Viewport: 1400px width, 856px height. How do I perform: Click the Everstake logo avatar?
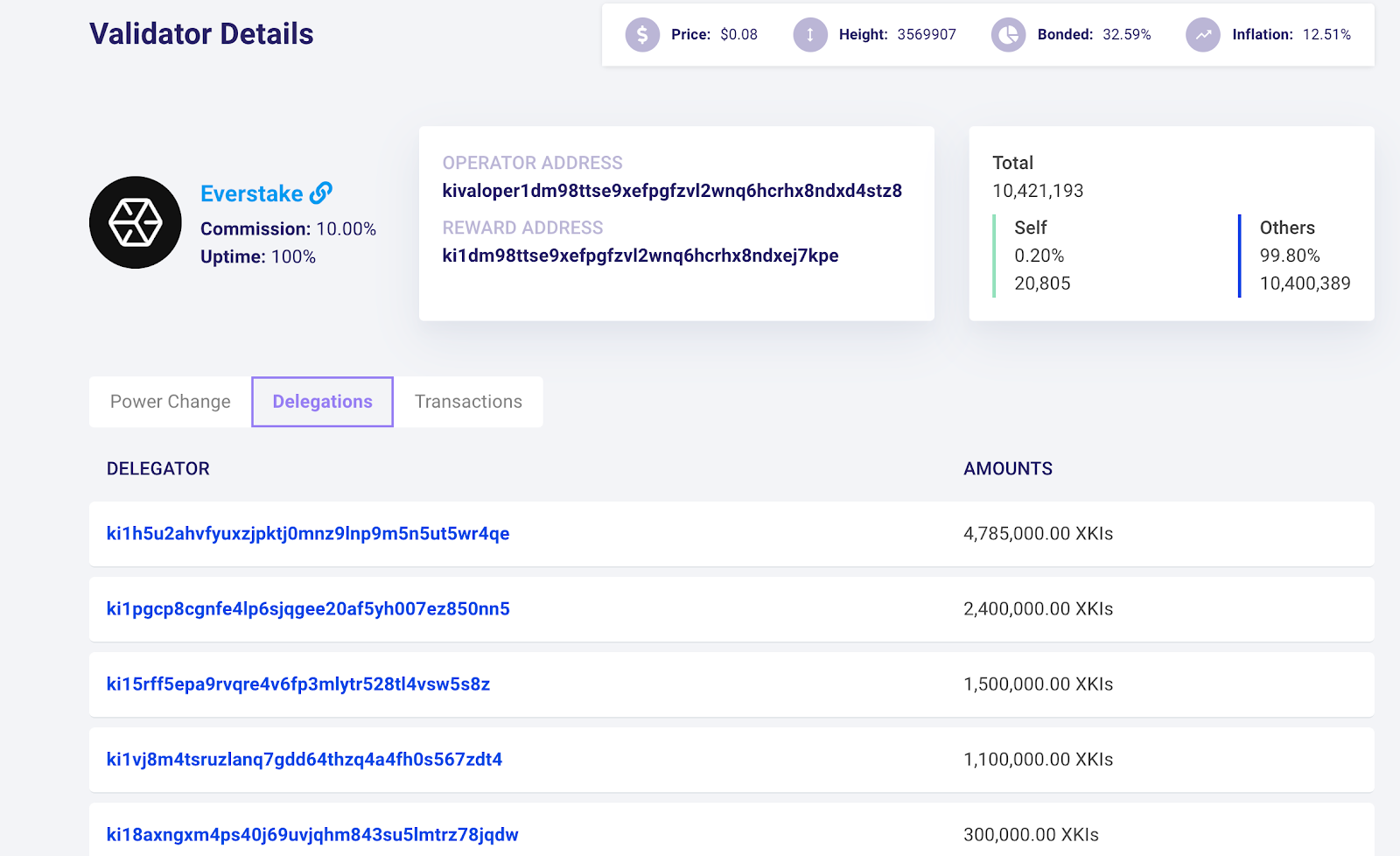click(136, 222)
